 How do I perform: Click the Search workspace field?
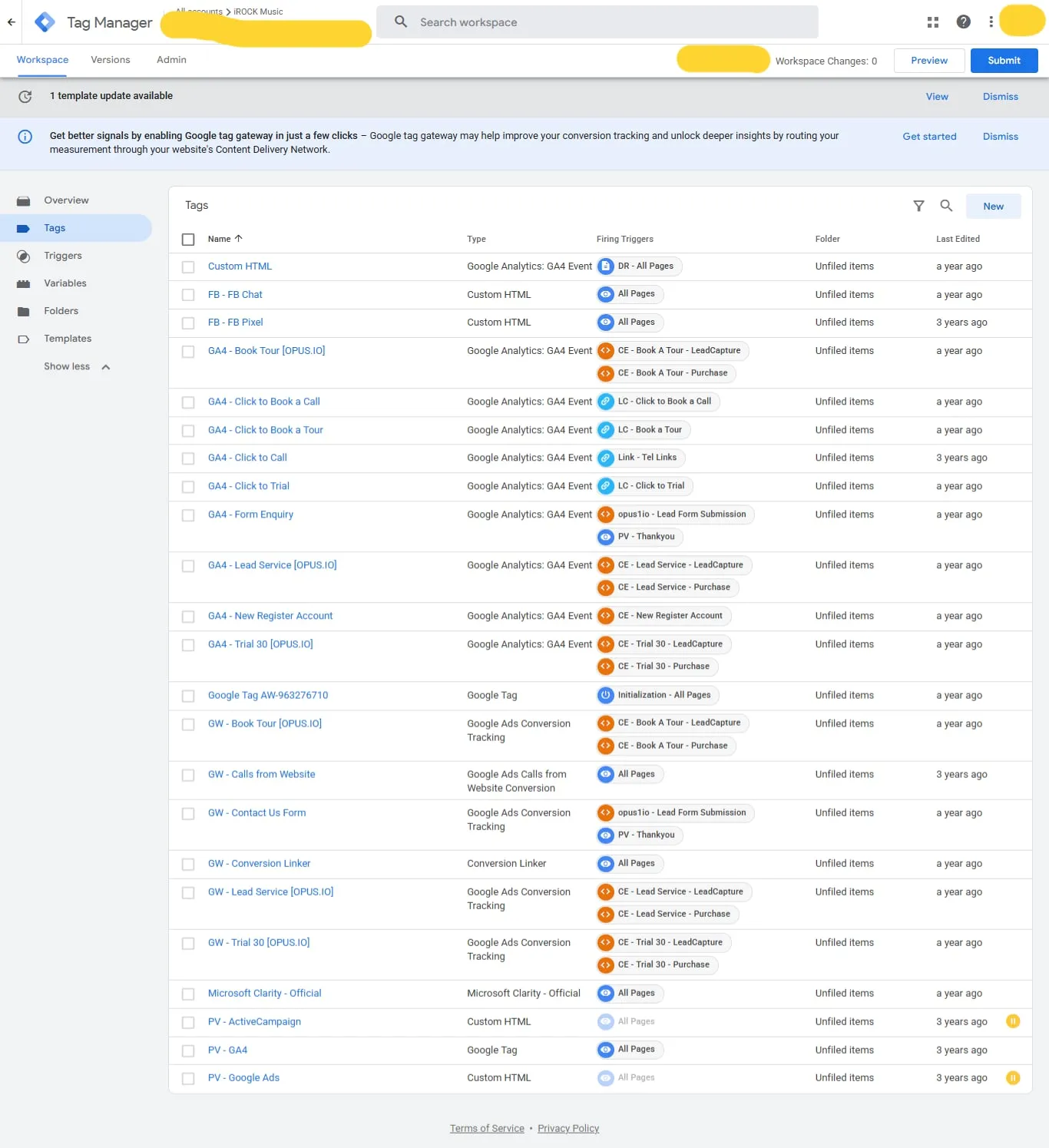click(597, 22)
